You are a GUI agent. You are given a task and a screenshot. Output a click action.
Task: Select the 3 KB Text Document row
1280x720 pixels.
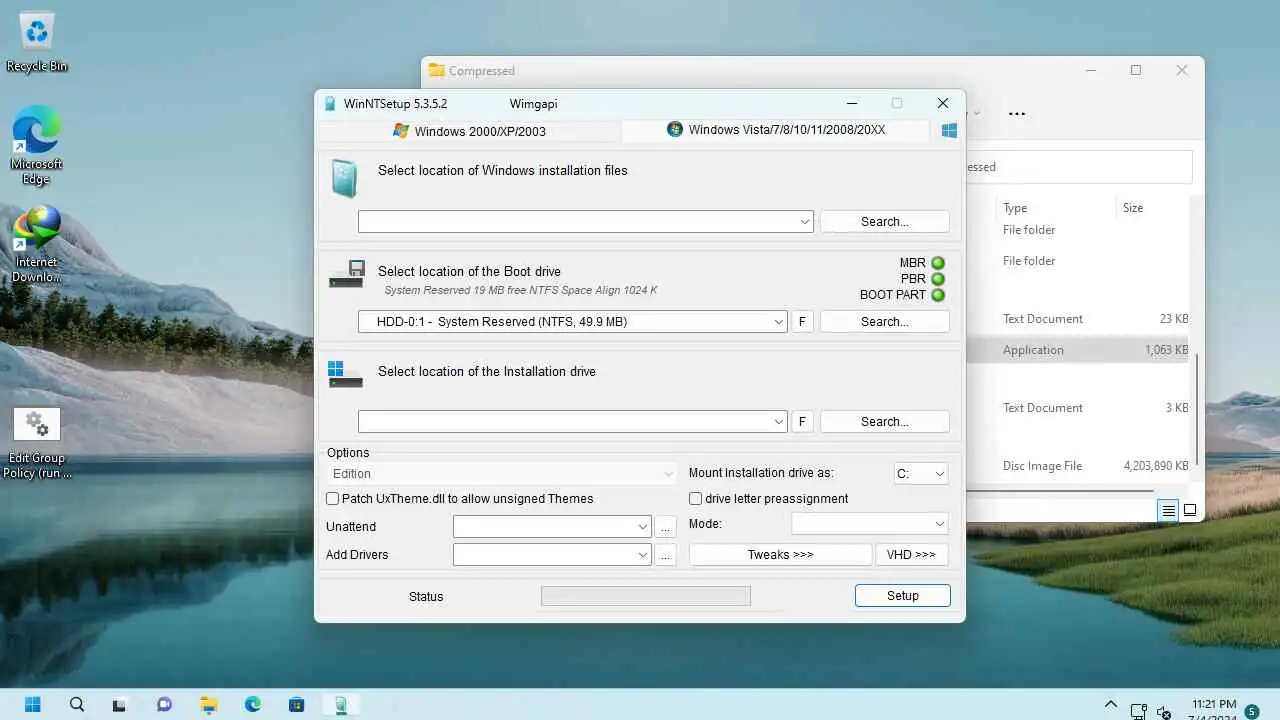click(1078, 408)
